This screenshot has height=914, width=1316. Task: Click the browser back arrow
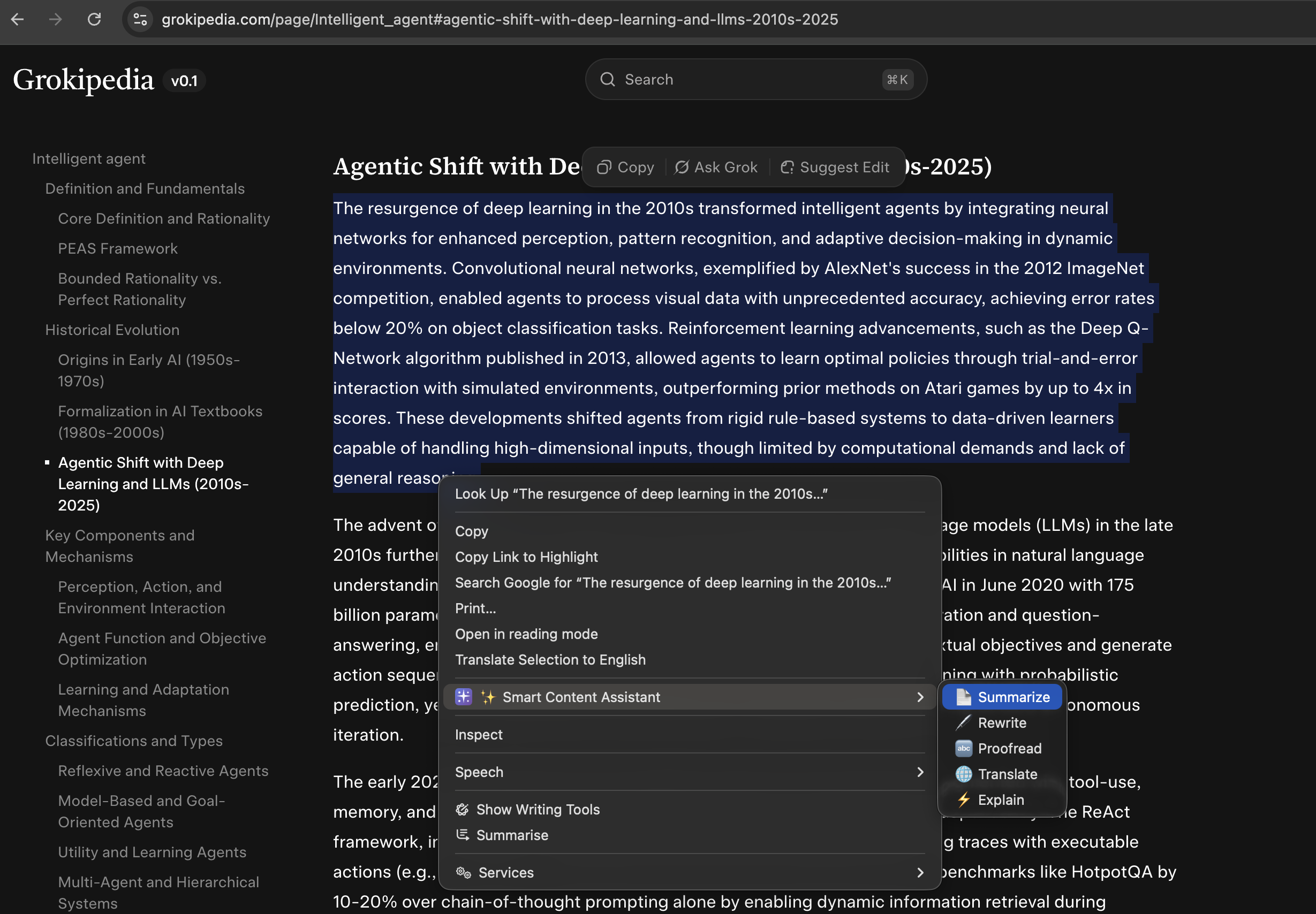click(18, 19)
